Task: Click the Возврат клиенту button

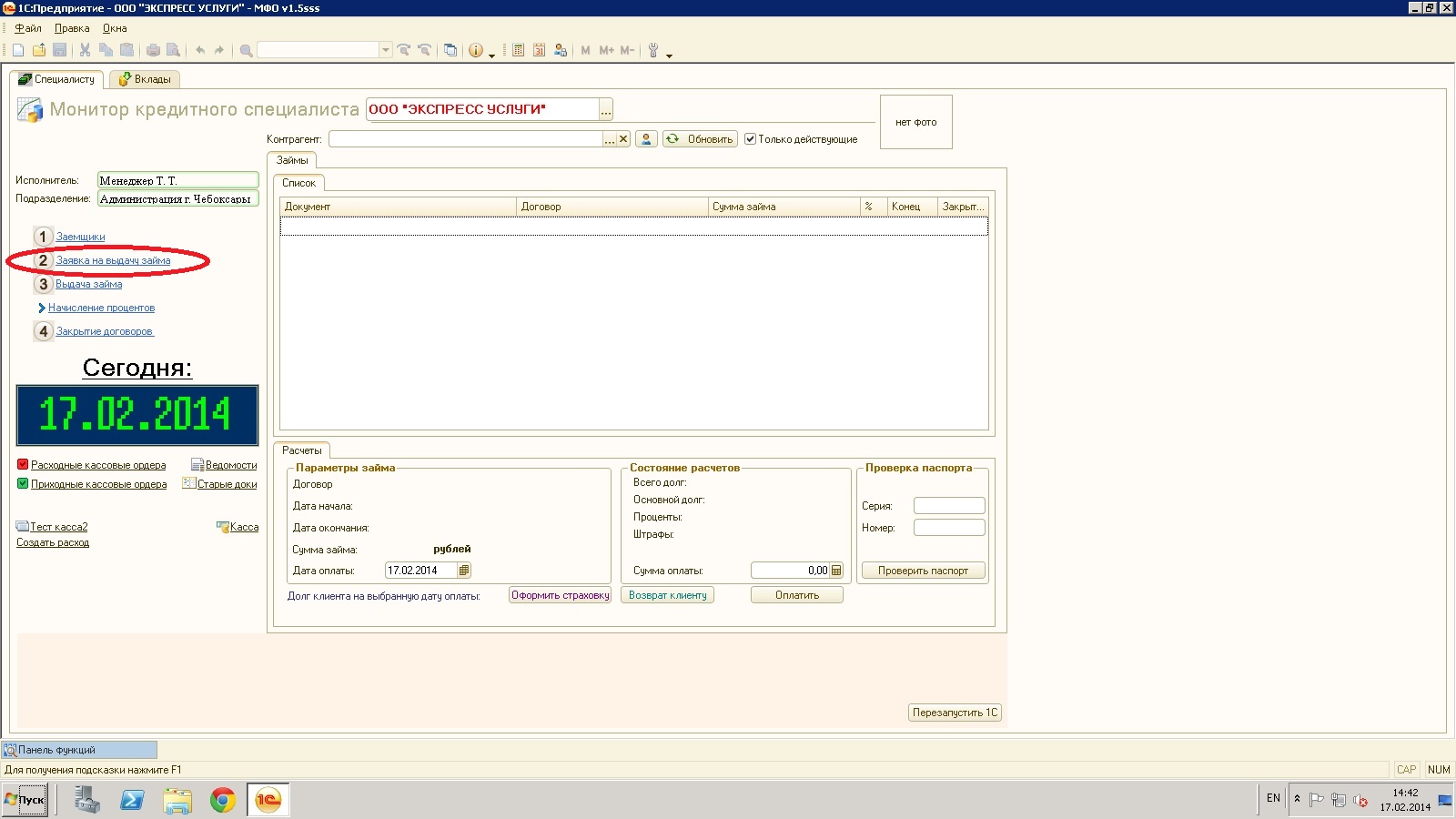Action: [x=667, y=595]
